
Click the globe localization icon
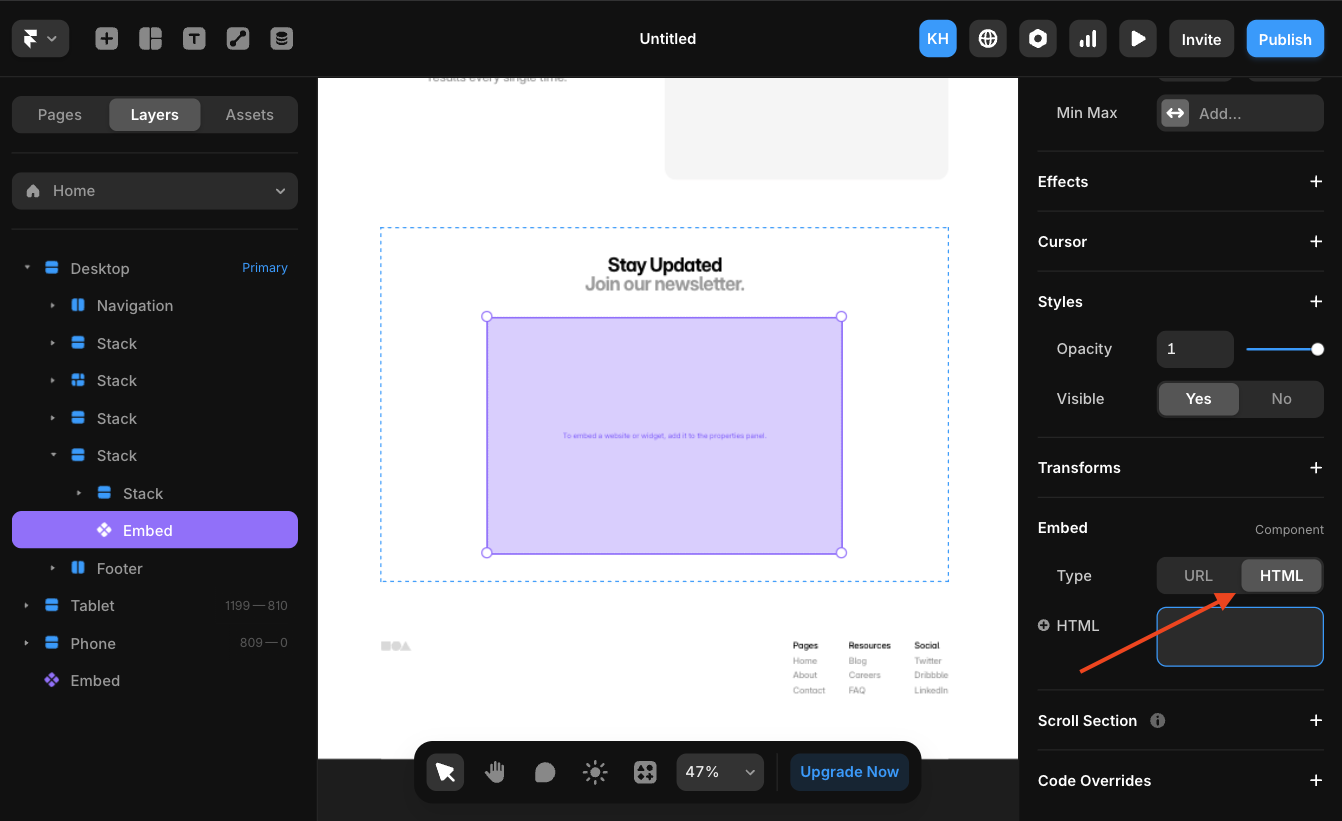988,38
